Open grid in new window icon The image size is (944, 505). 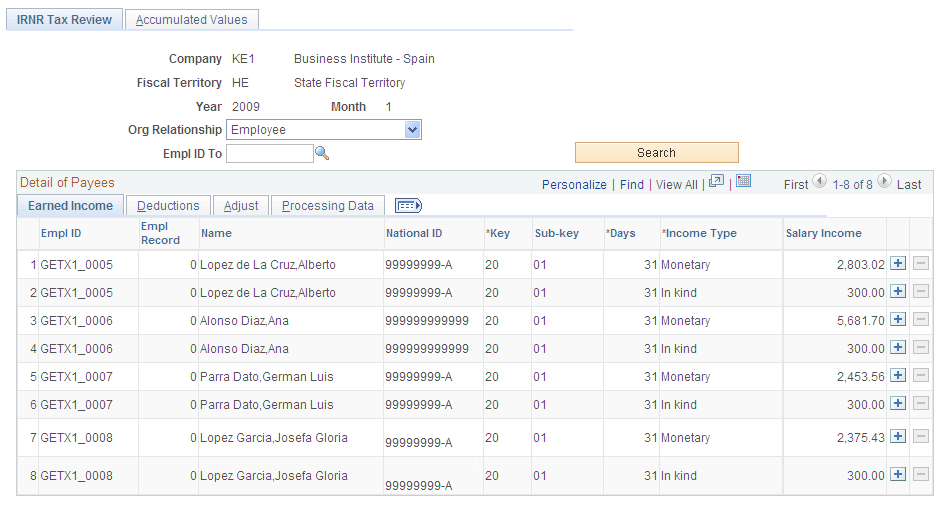click(x=716, y=181)
